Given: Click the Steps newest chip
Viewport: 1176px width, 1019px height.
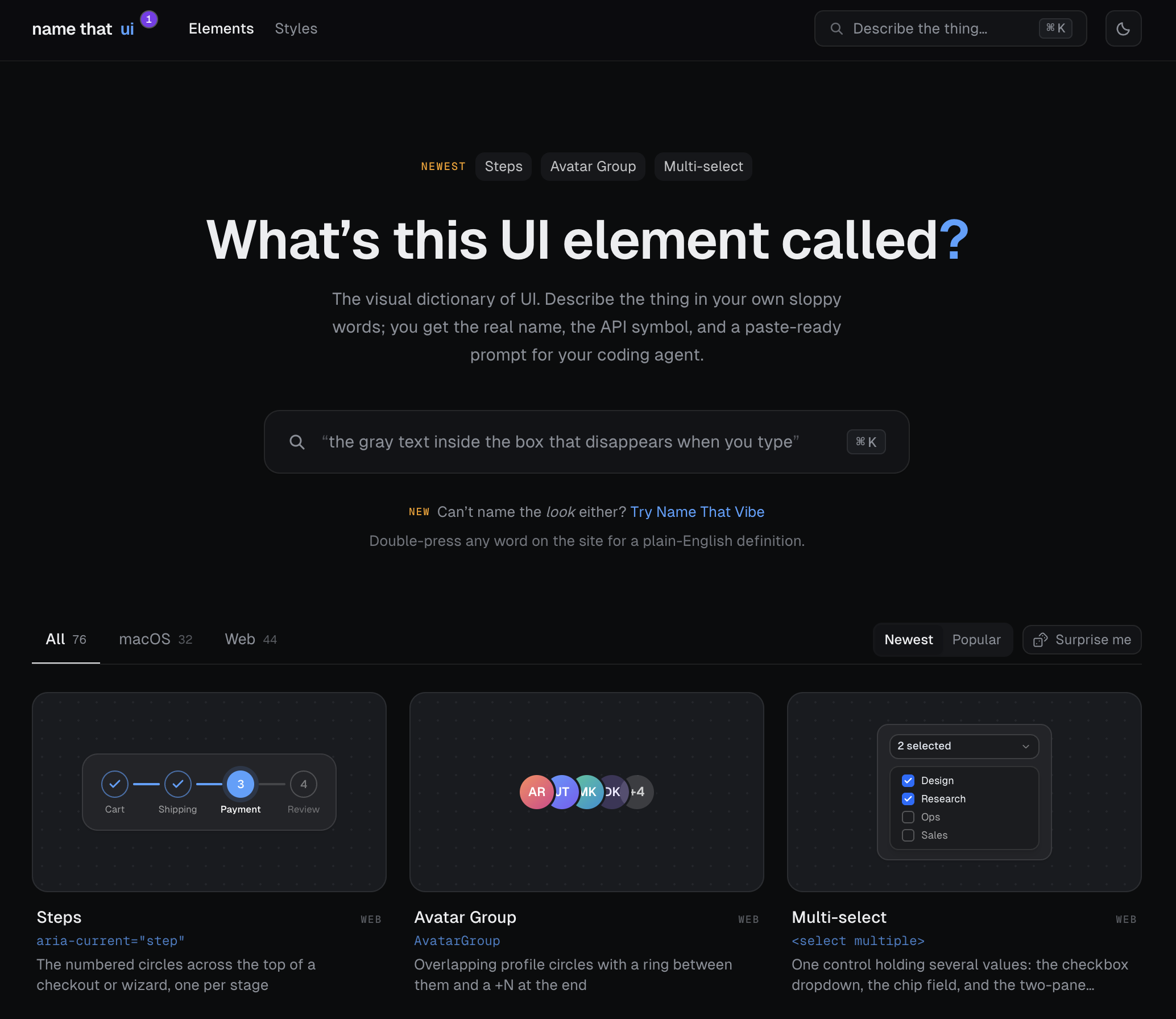Looking at the screenshot, I should pos(503,167).
